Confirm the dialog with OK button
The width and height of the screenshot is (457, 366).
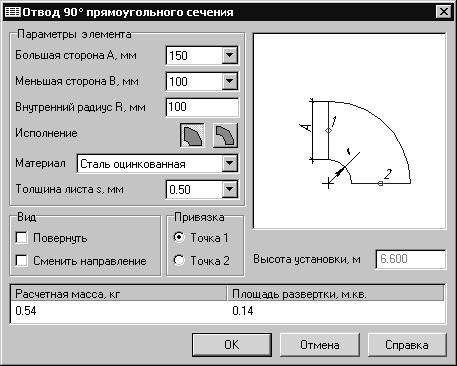pyautogui.click(x=232, y=345)
